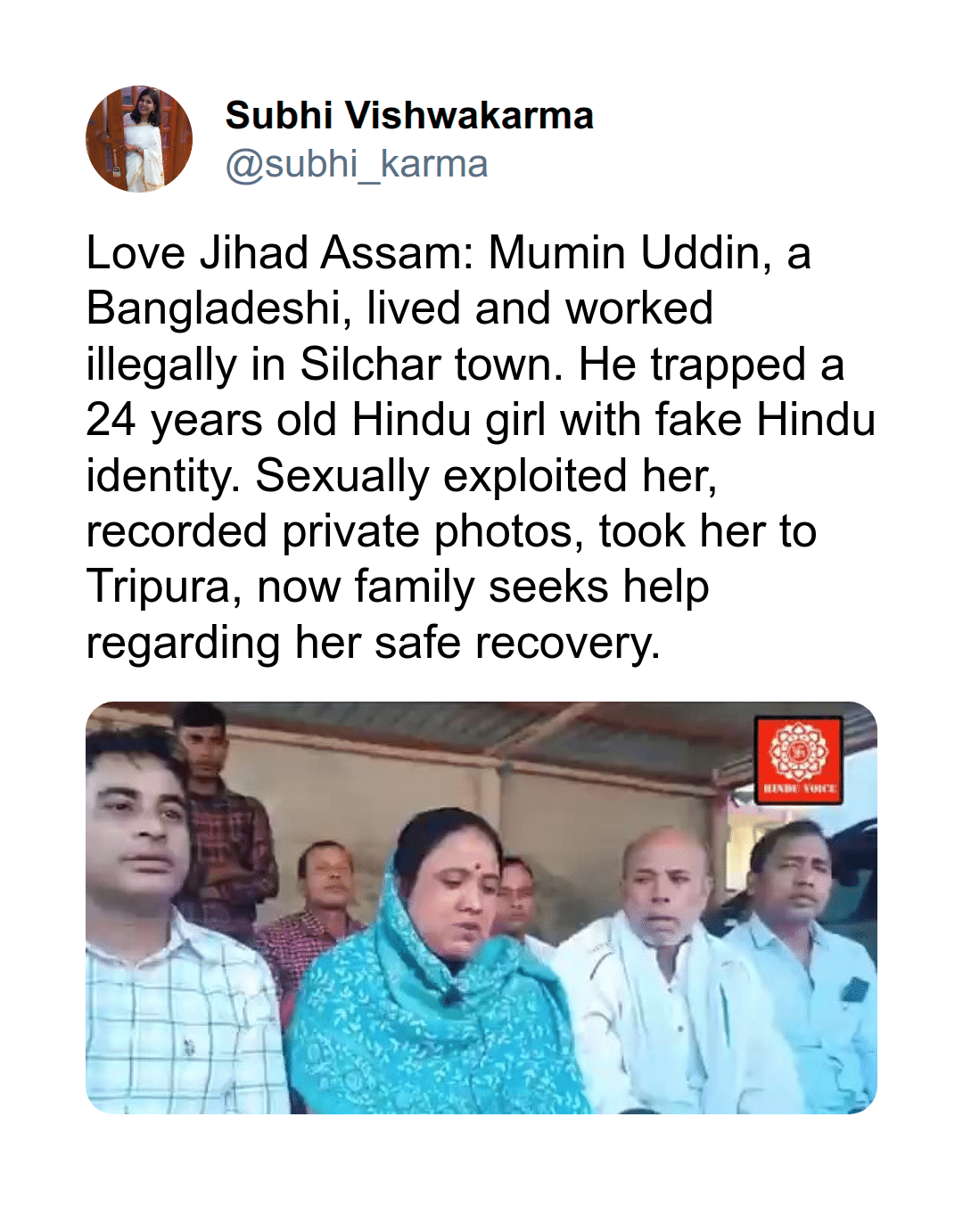This screenshot has height=1232, width=963.
Task: Click the display name Subhi Vishwakarma
Action: tap(409, 116)
